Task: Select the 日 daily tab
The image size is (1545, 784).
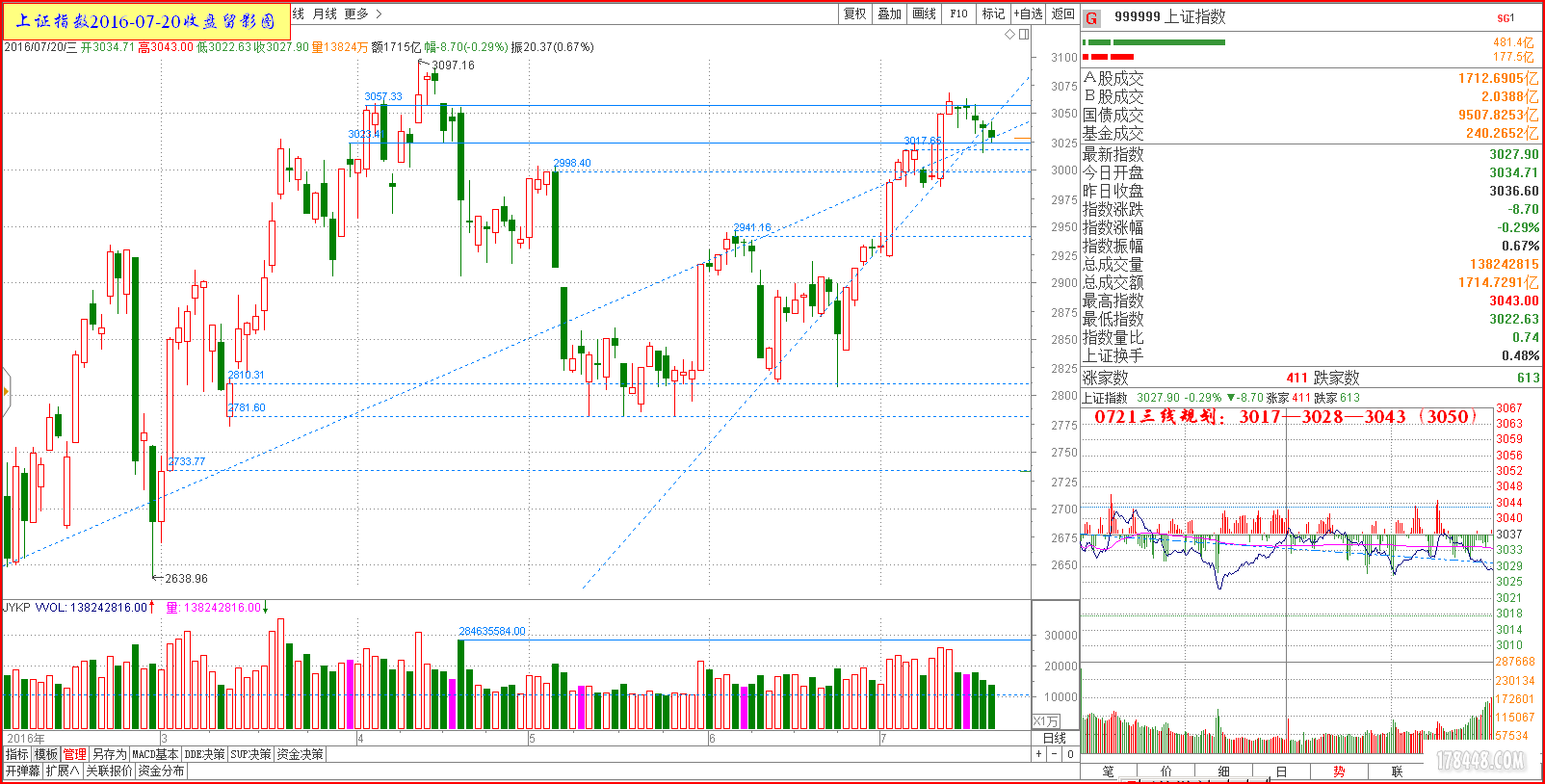Action: (x=1282, y=771)
